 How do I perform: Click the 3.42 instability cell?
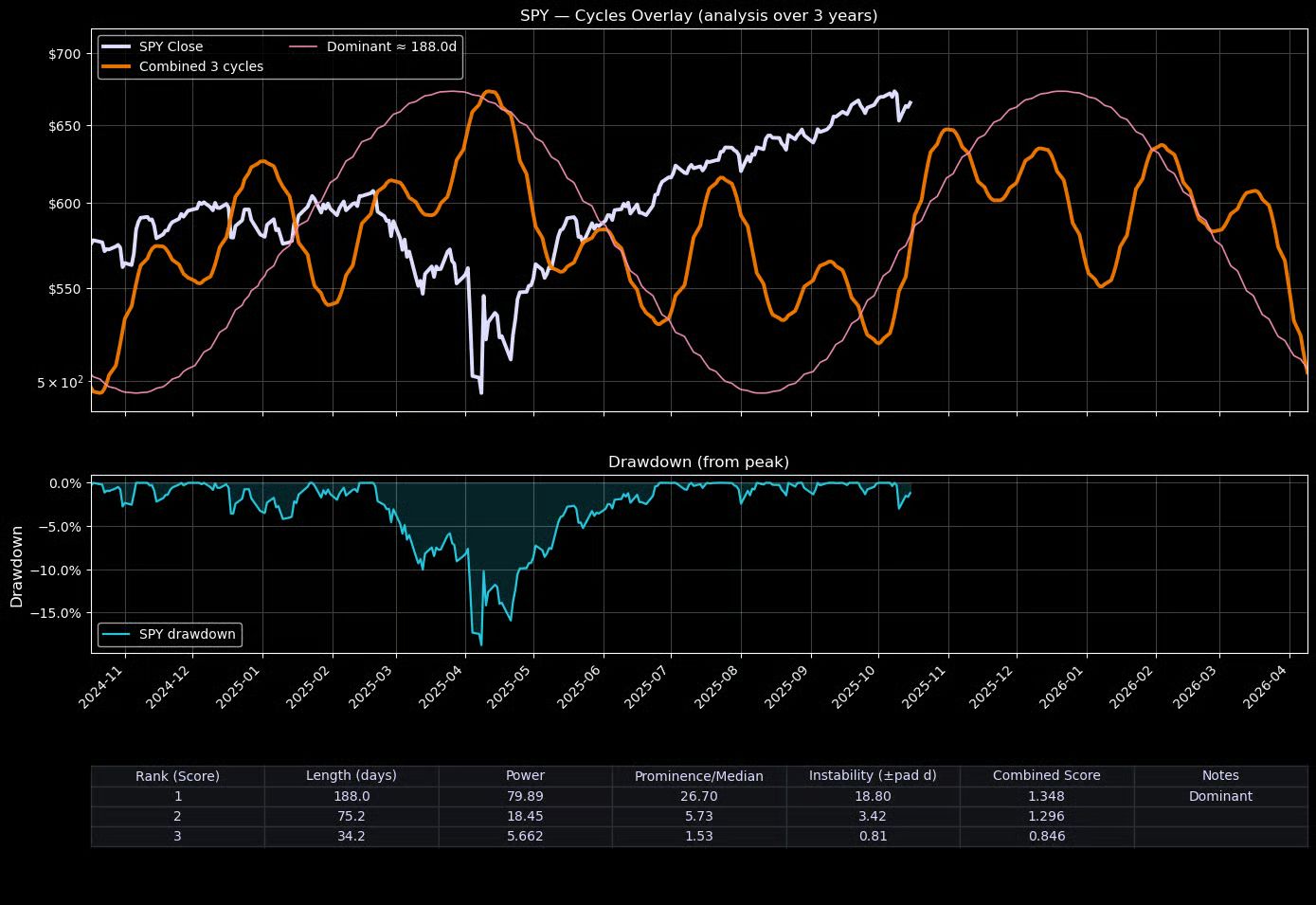pos(873,817)
